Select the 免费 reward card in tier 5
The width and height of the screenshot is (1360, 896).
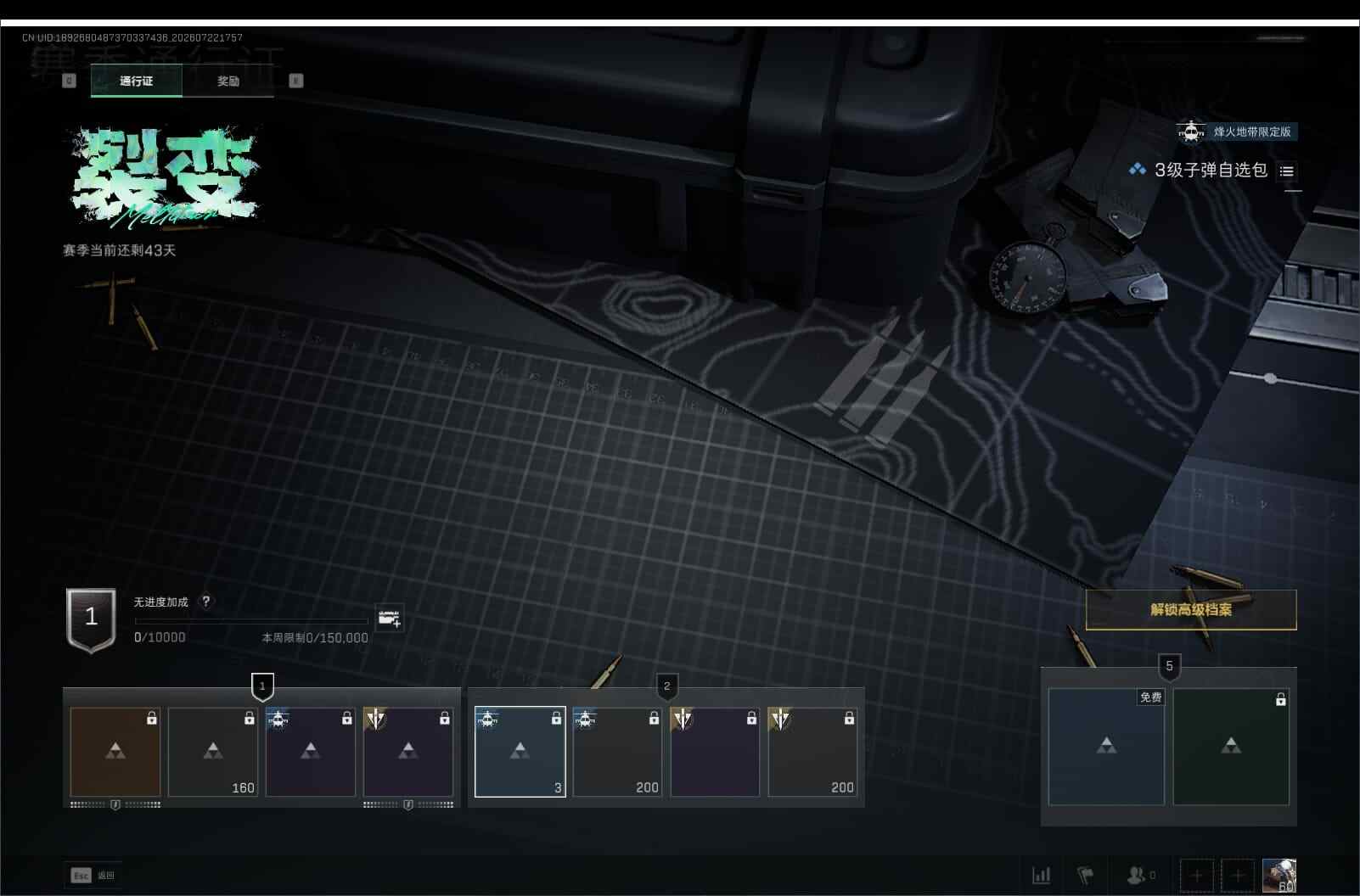1106,747
